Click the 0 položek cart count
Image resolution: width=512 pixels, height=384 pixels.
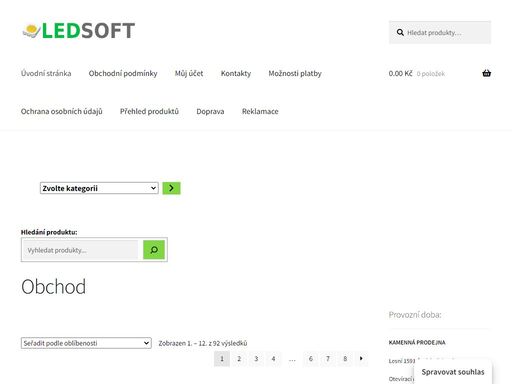click(431, 74)
